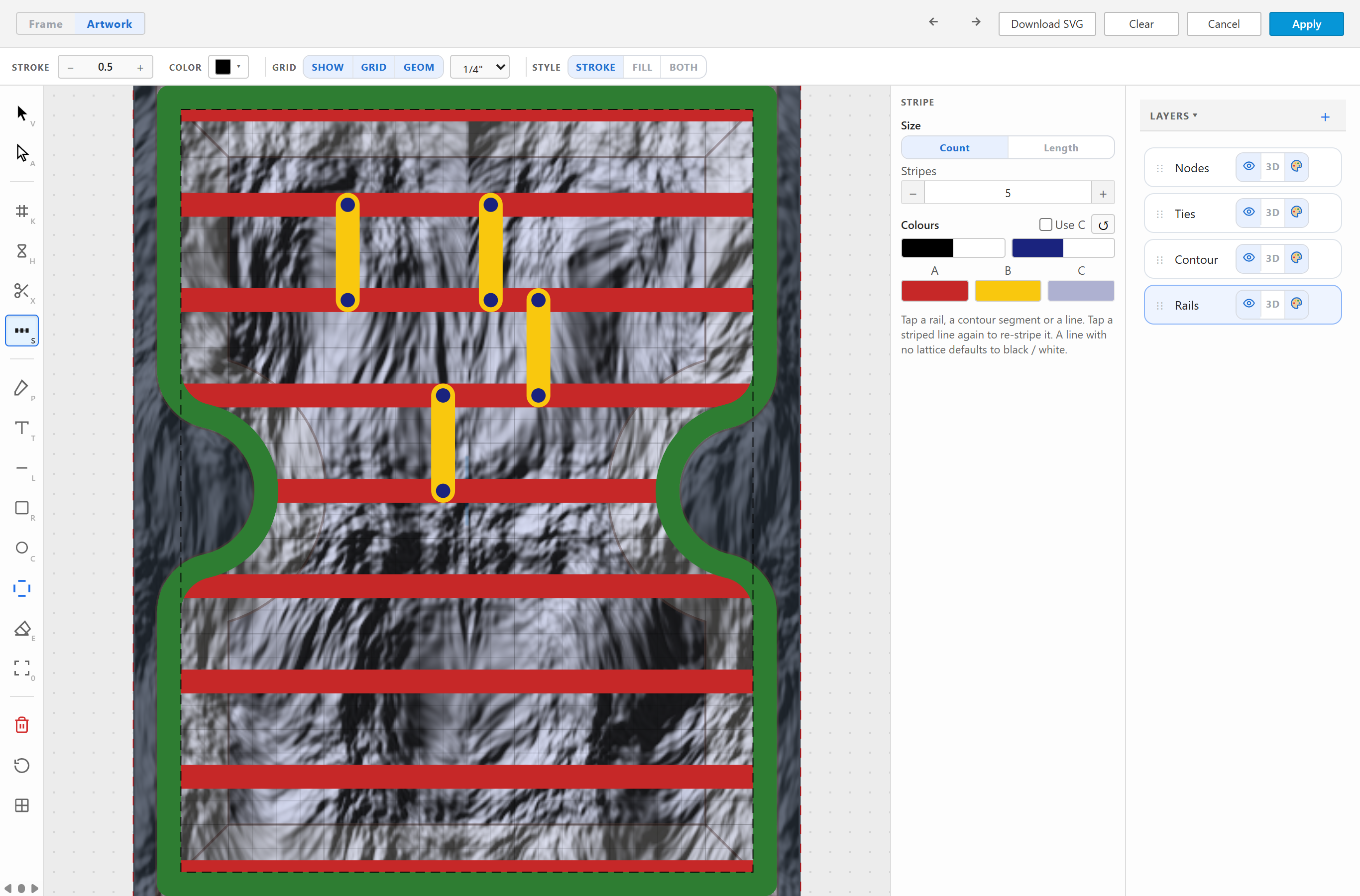
Task: Select the Scissors cut tool
Action: (x=22, y=291)
